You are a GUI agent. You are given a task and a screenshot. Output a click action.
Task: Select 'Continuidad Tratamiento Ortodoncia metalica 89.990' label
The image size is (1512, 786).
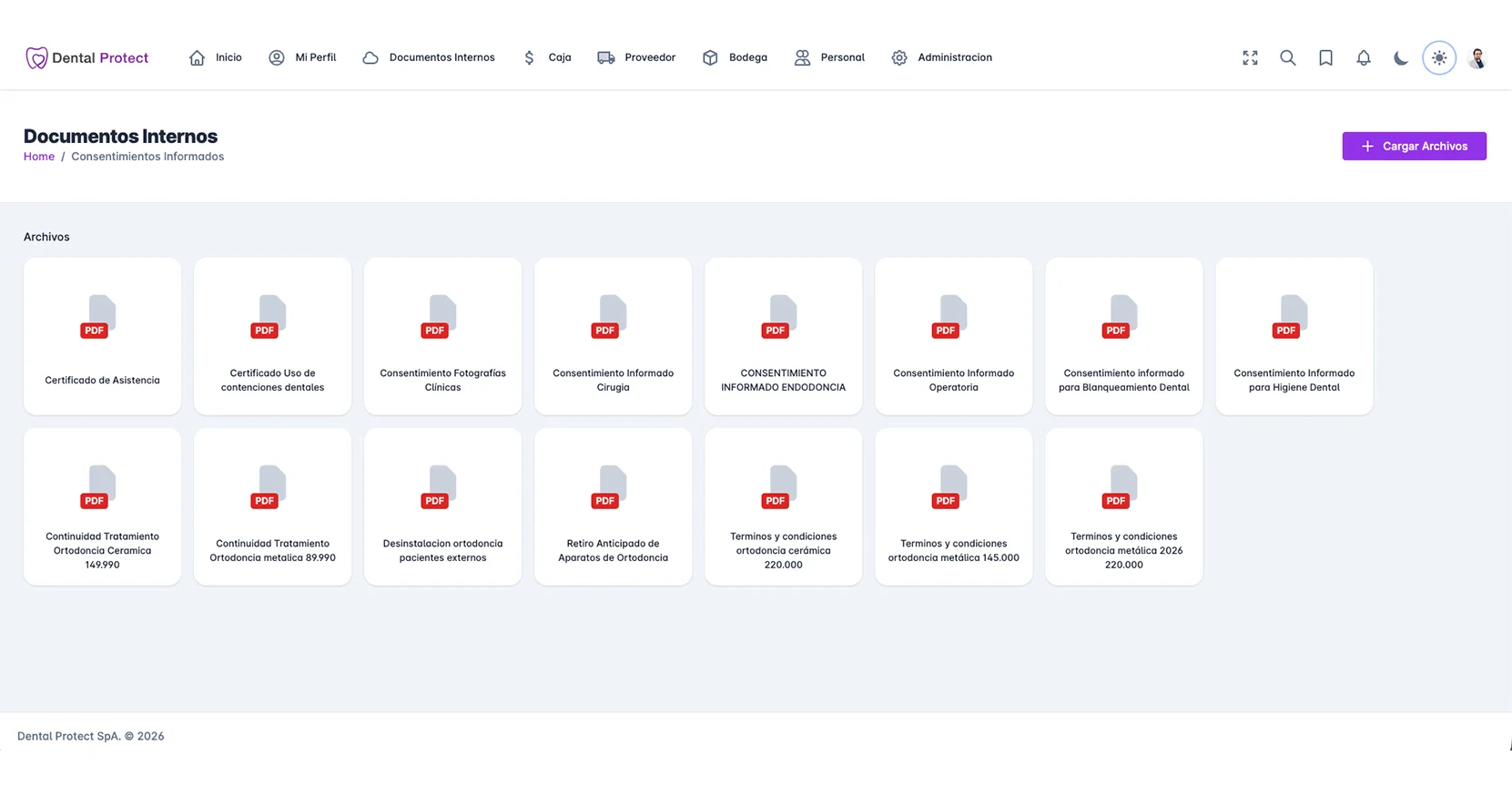click(x=272, y=551)
